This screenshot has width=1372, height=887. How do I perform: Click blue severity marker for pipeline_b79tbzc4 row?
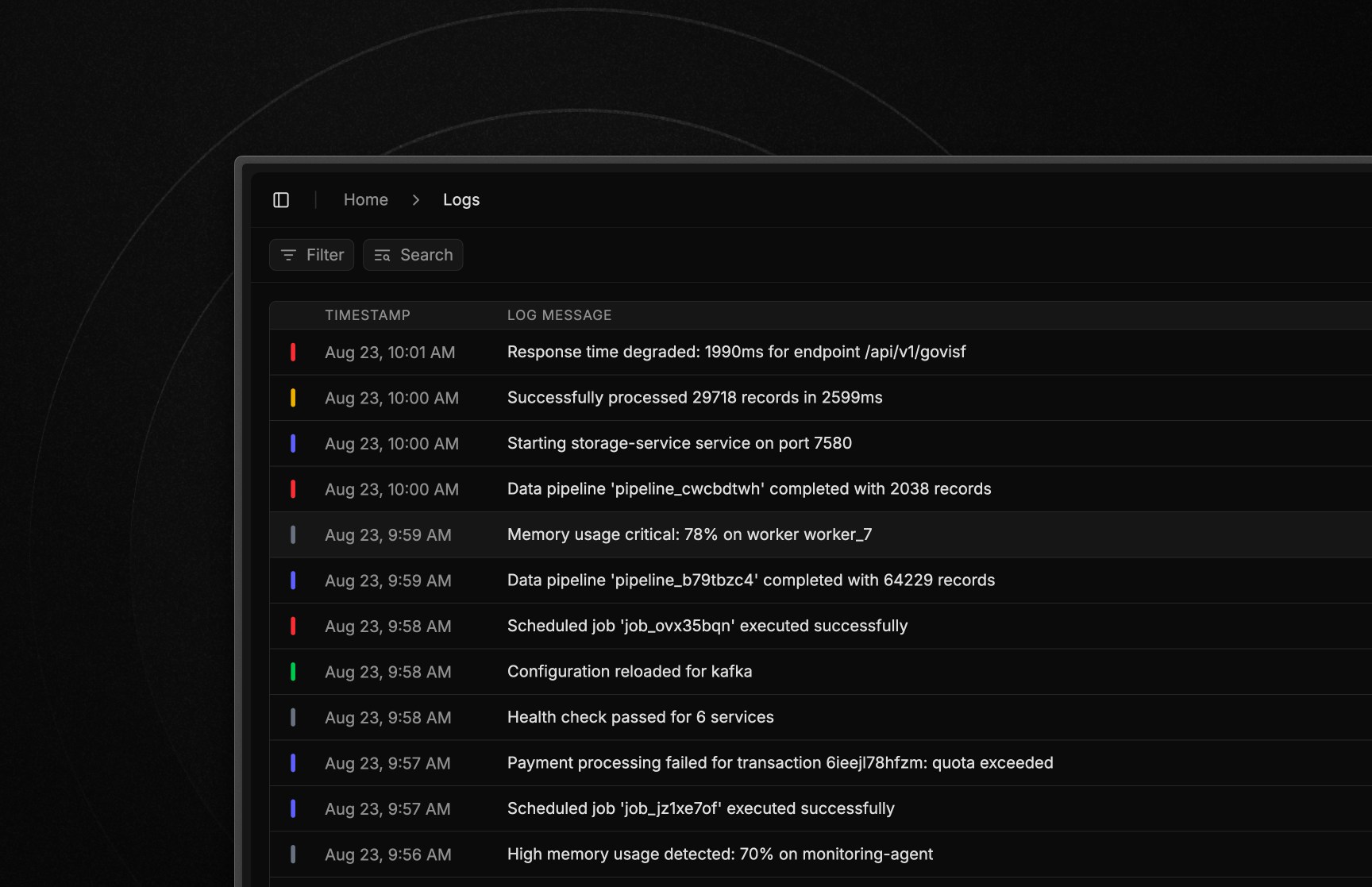click(293, 580)
